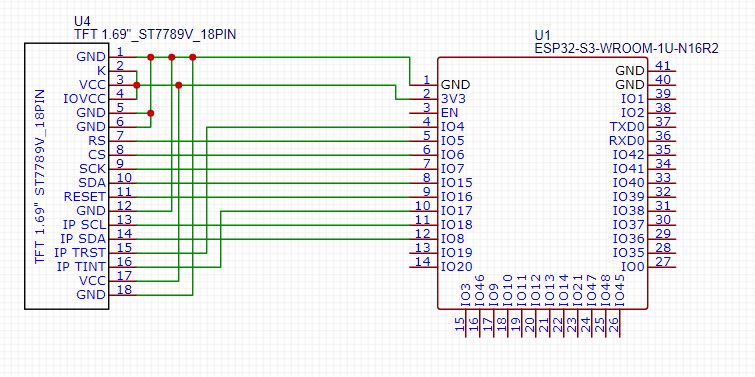Click the IO0 pin label on U1
Screen dimensions: 755x377
coord(632,266)
